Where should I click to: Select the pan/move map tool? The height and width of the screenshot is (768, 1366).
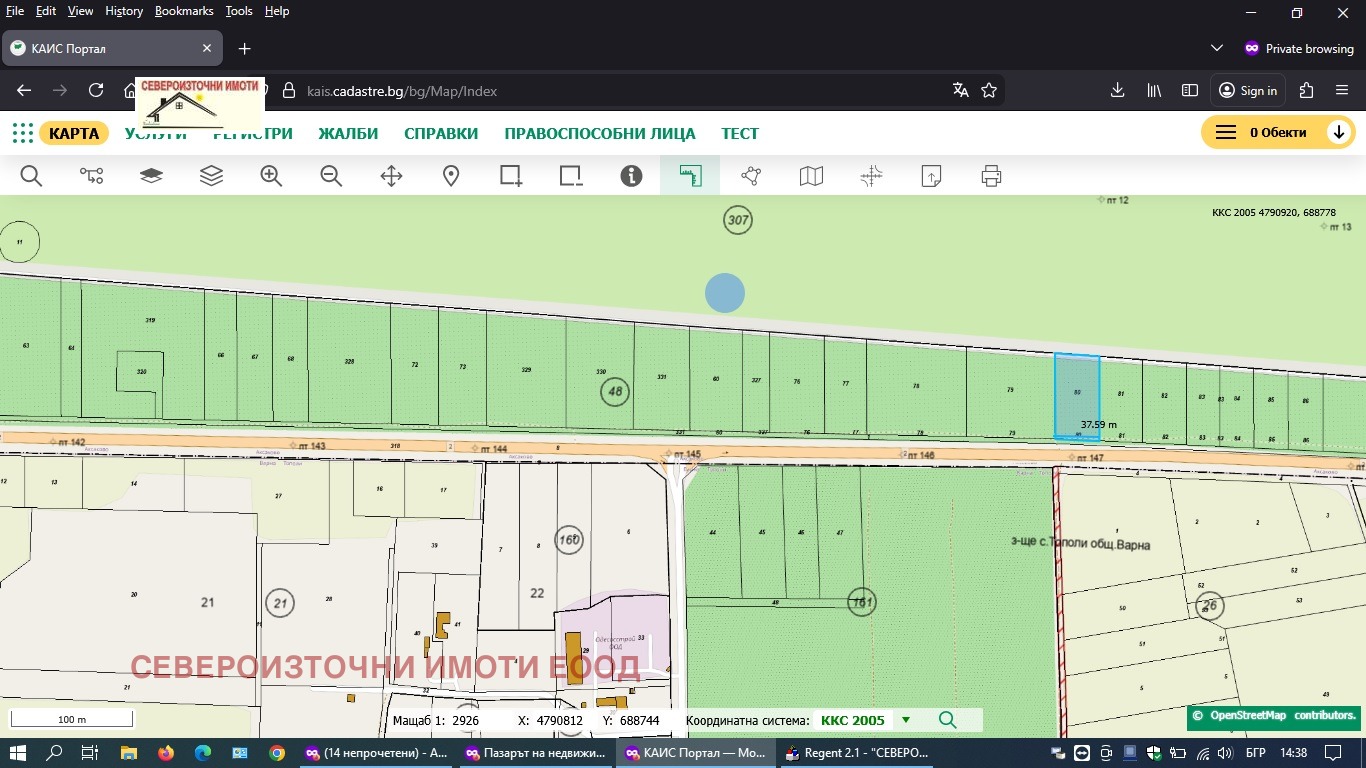click(x=391, y=176)
